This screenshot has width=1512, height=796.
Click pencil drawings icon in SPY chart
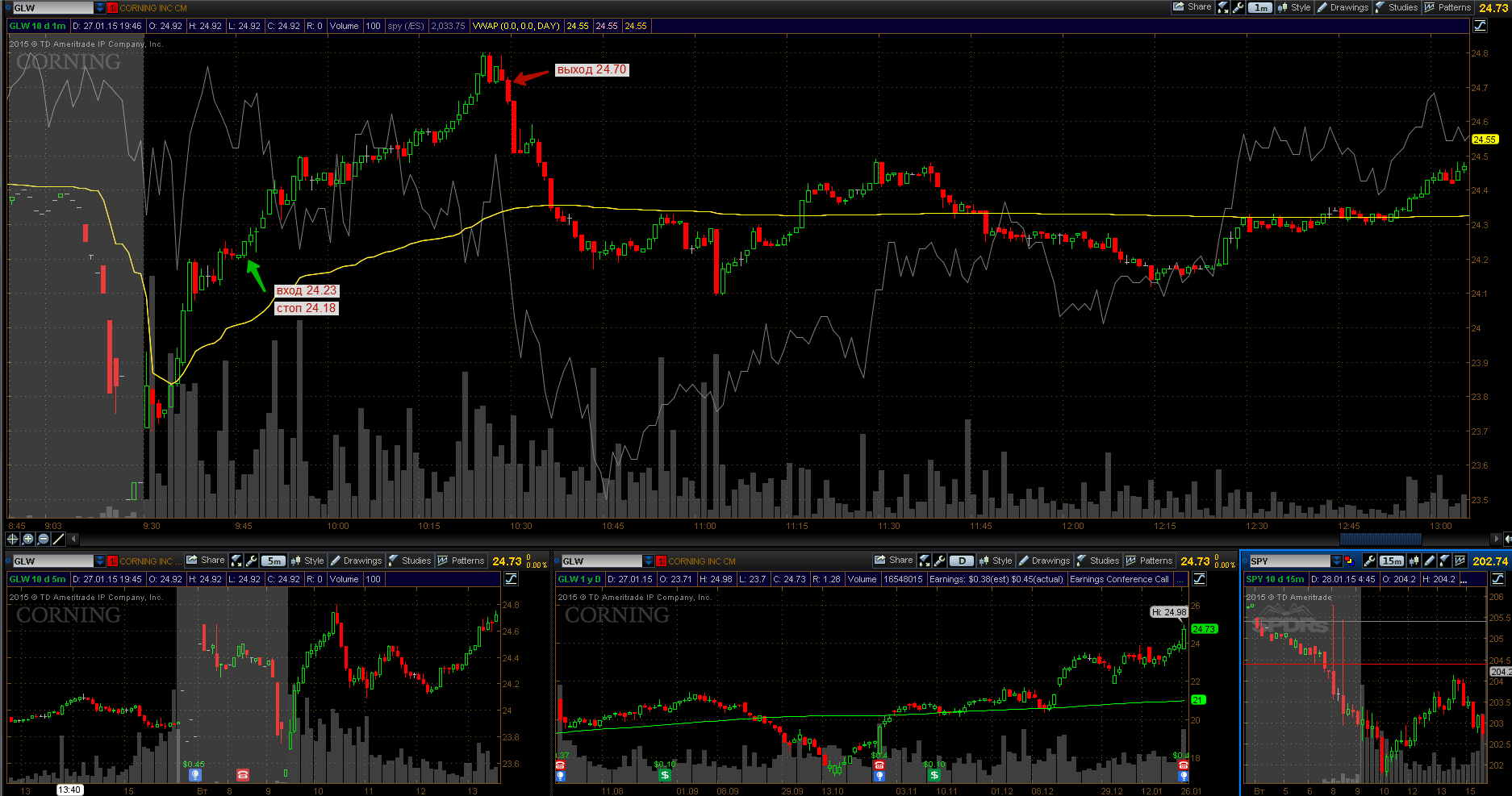point(1430,561)
